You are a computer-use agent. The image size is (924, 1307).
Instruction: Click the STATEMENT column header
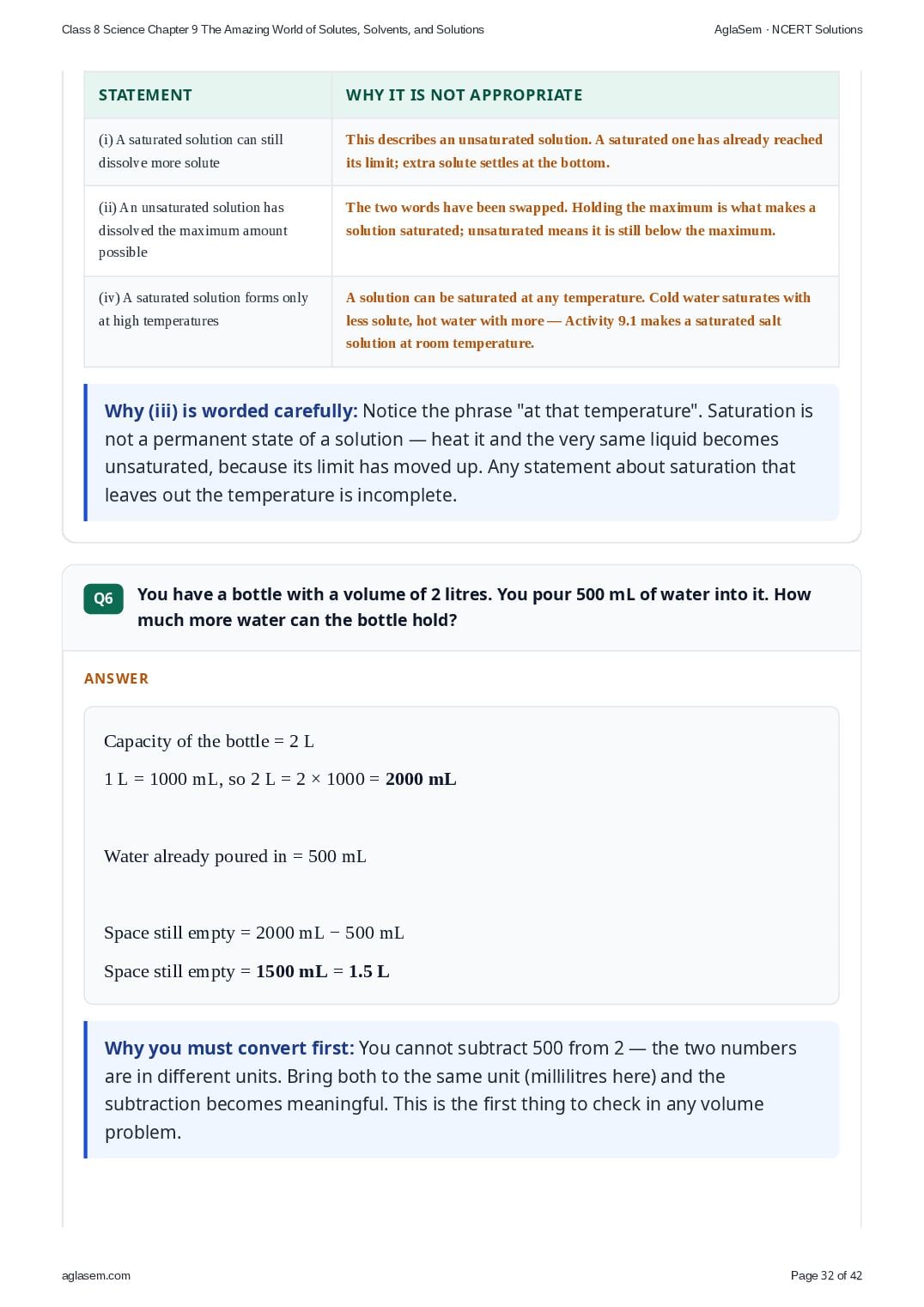pos(145,95)
